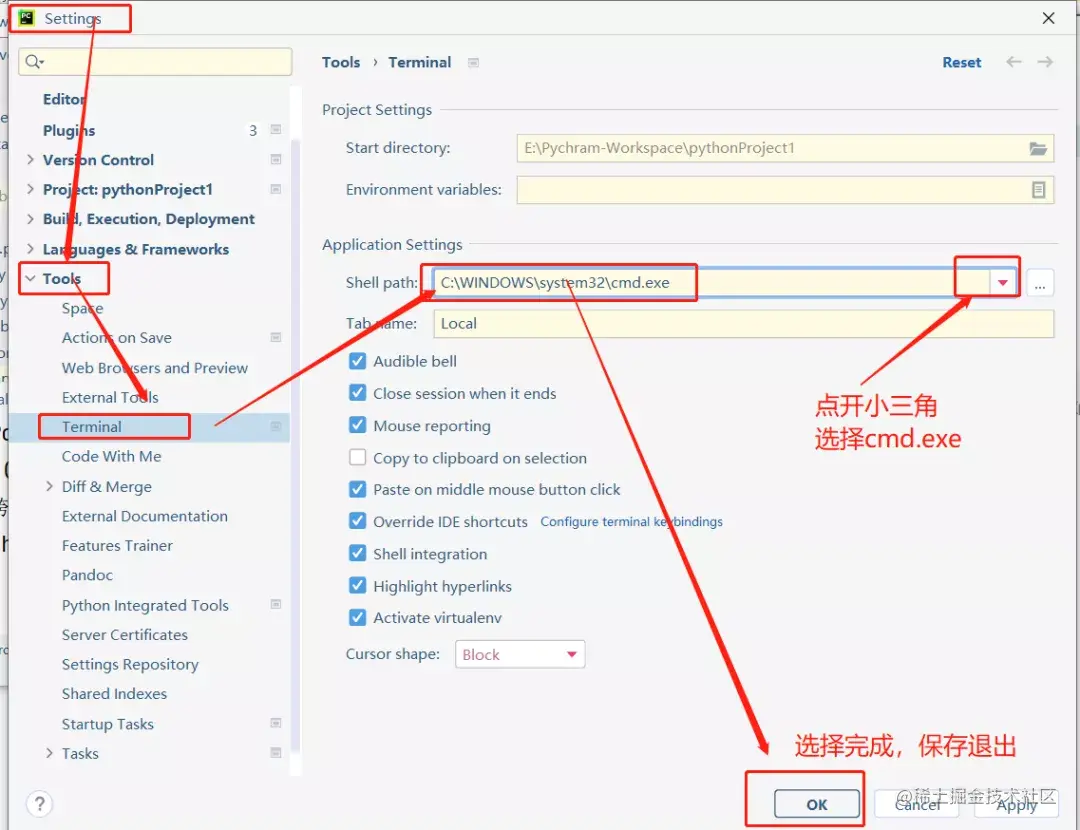Click the project marker icon beside Python Integrated Tools

[276, 604]
